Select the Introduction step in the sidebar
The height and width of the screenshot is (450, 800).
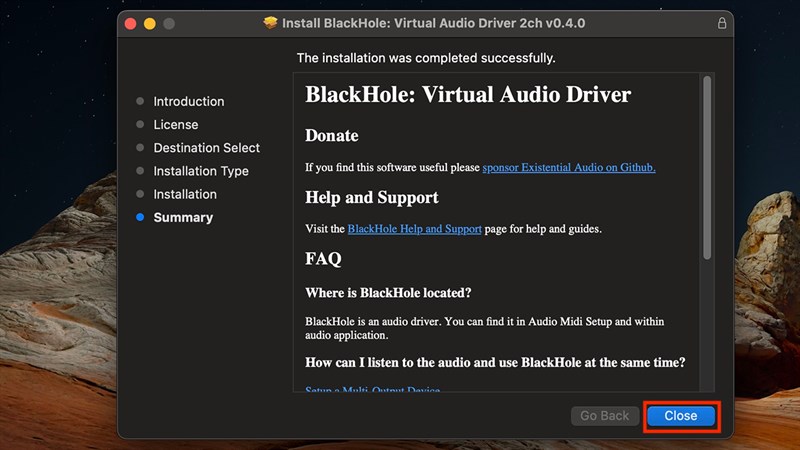click(188, 101)
